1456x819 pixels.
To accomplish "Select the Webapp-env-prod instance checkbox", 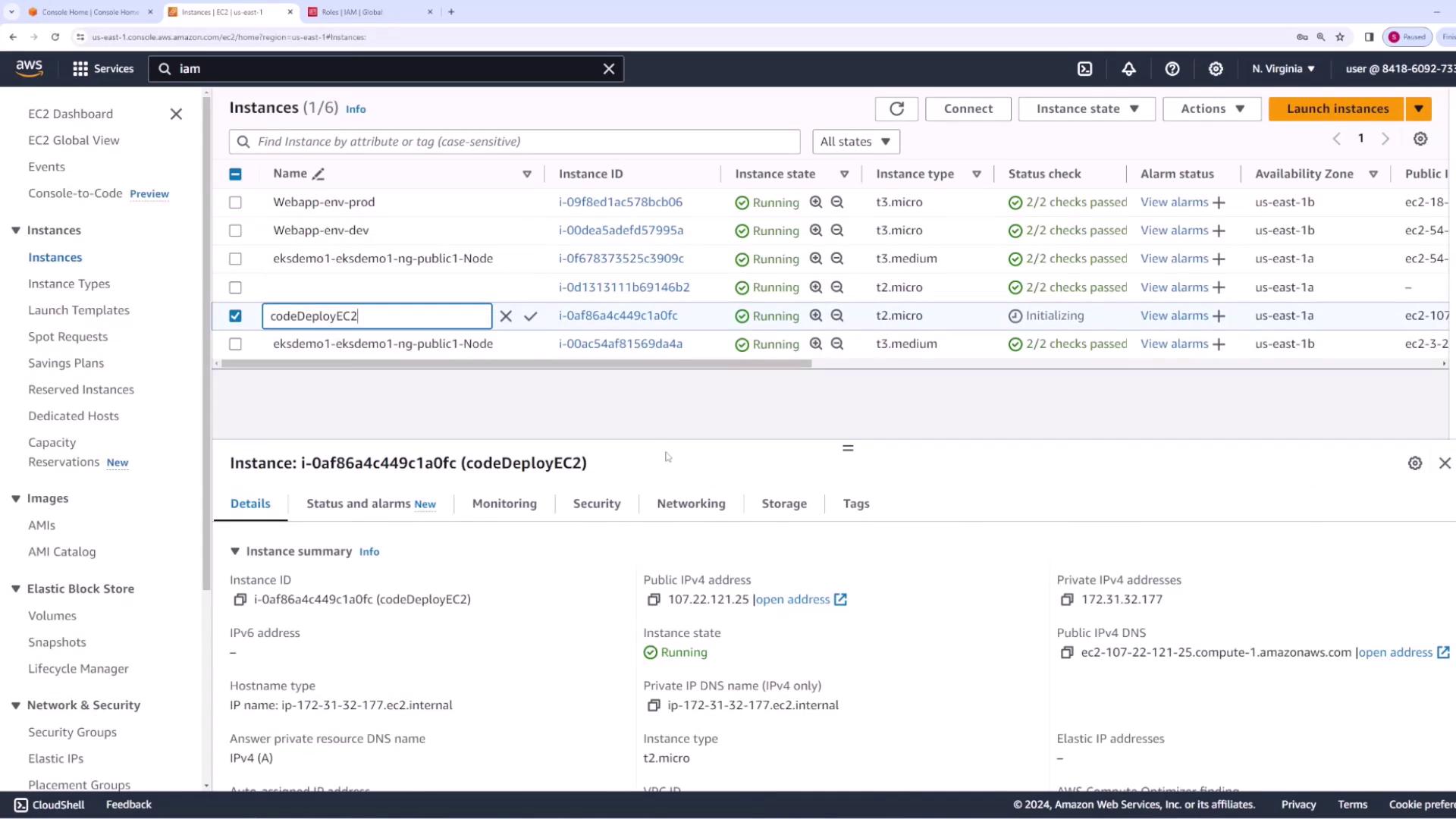I will 235,202.
